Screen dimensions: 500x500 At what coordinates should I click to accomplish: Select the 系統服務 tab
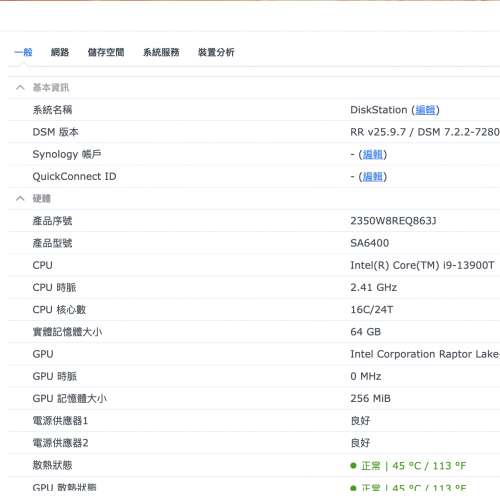(161, 52)
